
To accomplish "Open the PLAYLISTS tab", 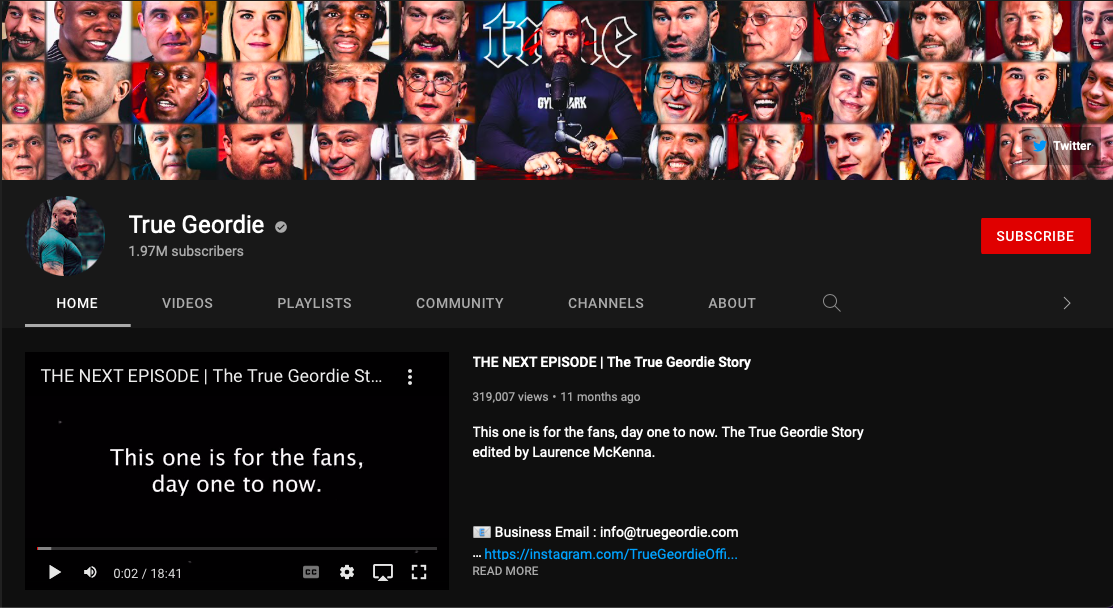I will pos(314,304).
